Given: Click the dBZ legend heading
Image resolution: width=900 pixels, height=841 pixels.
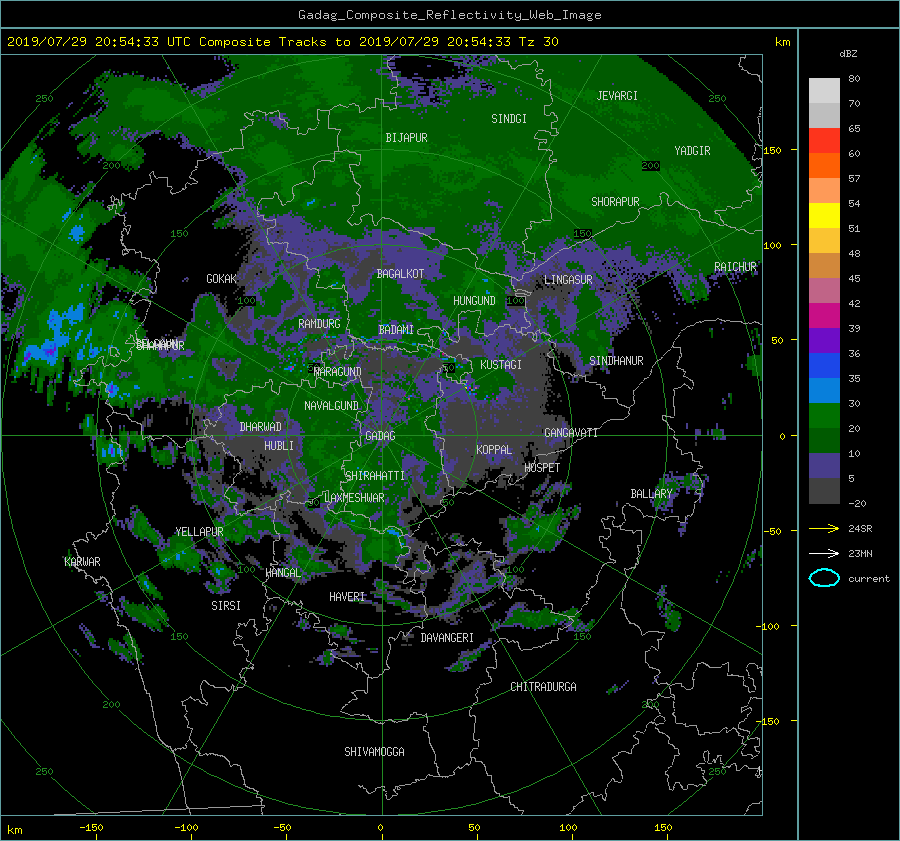Looking at the screenshot, I should pyautogui.click(x=848, y=54).
